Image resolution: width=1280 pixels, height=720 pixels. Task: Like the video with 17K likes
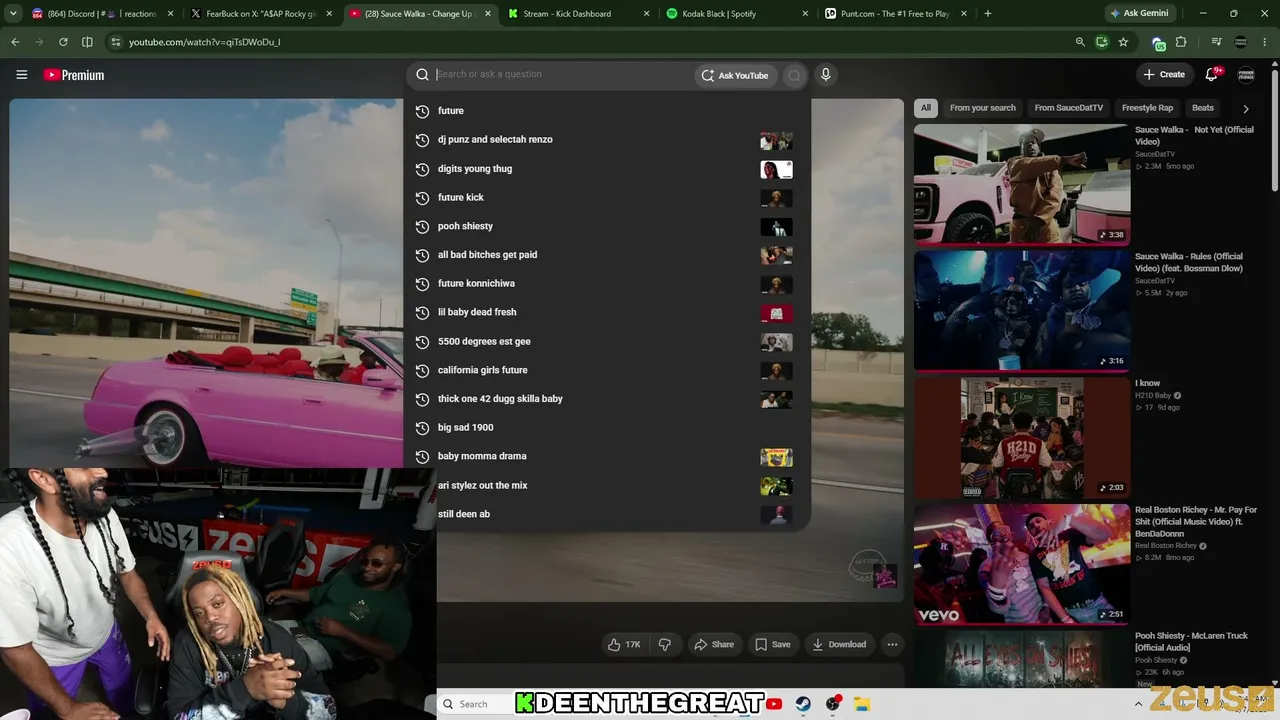click(625, 645)
